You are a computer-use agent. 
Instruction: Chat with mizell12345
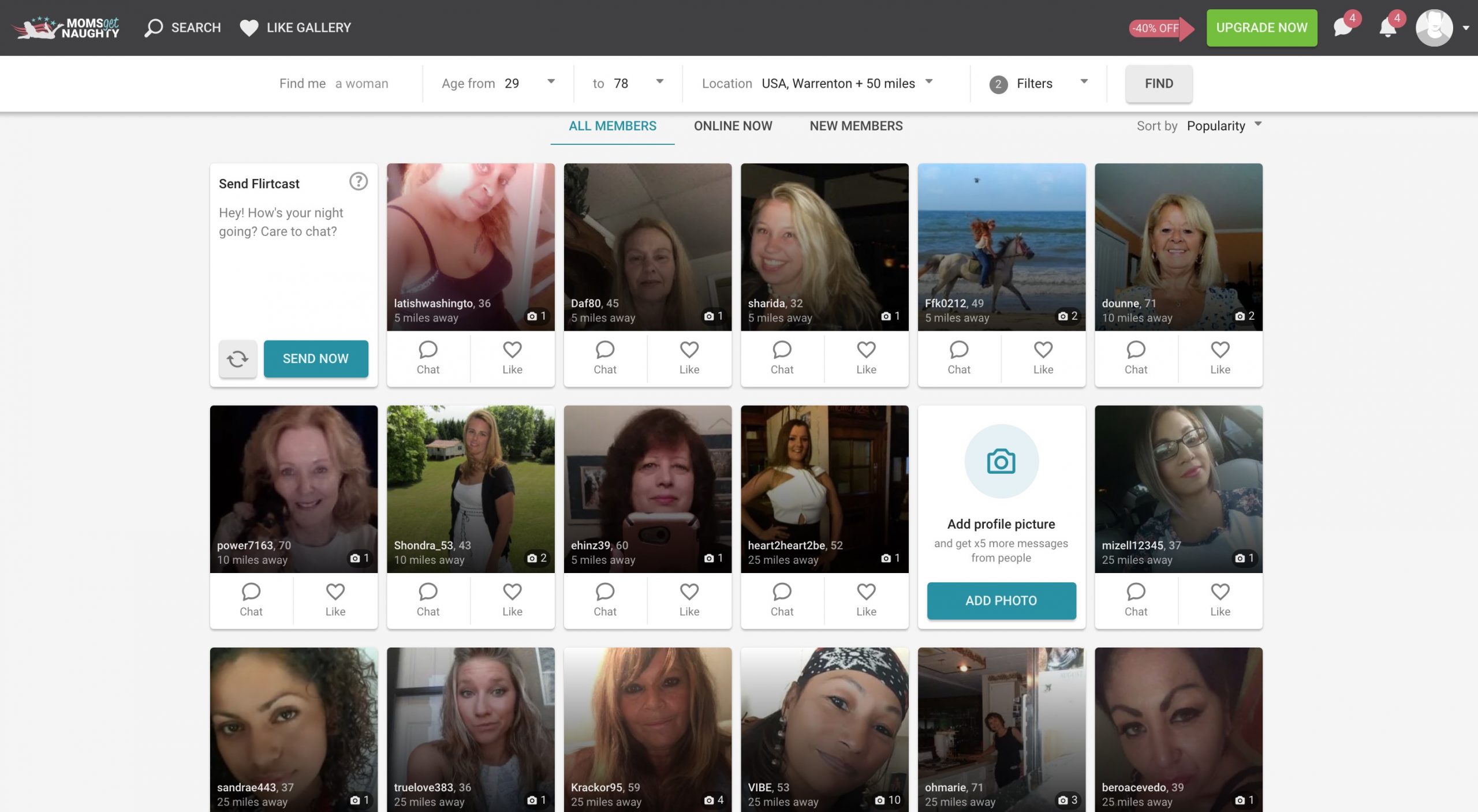1136,600
